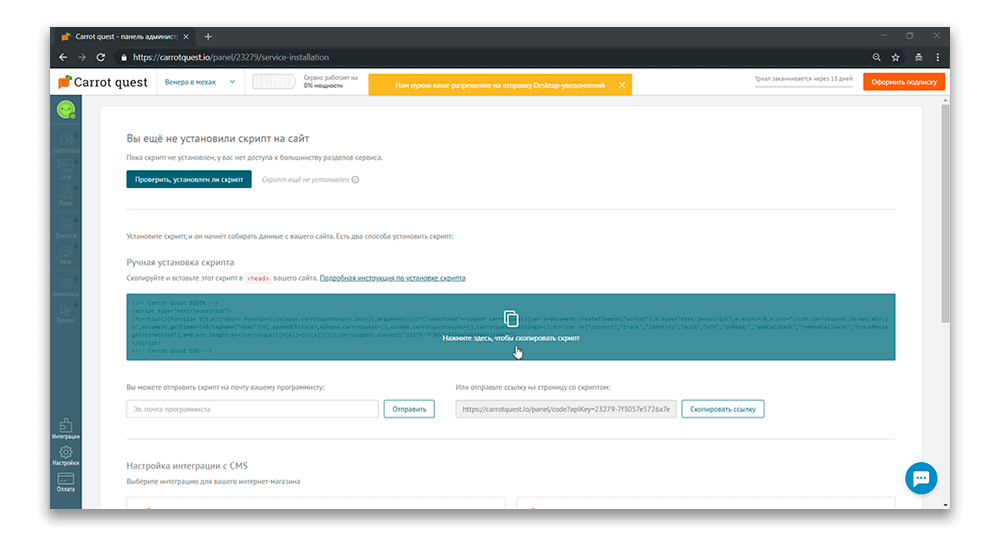Click Проверить, установлен ли скрипт button
This screenshot has height=536, width=1000.
click(x=189, y=179)
